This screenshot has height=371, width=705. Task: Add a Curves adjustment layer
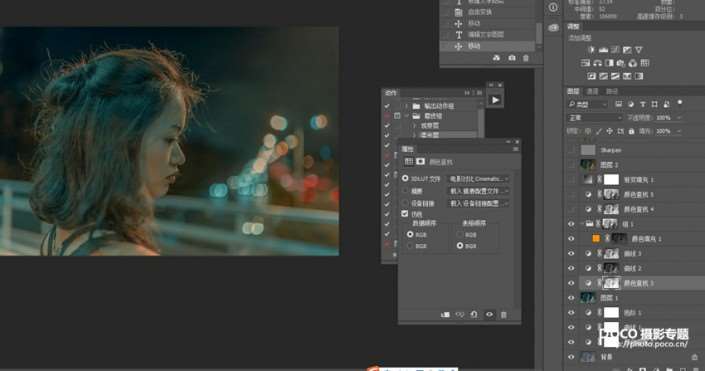(x=616, y=50)
